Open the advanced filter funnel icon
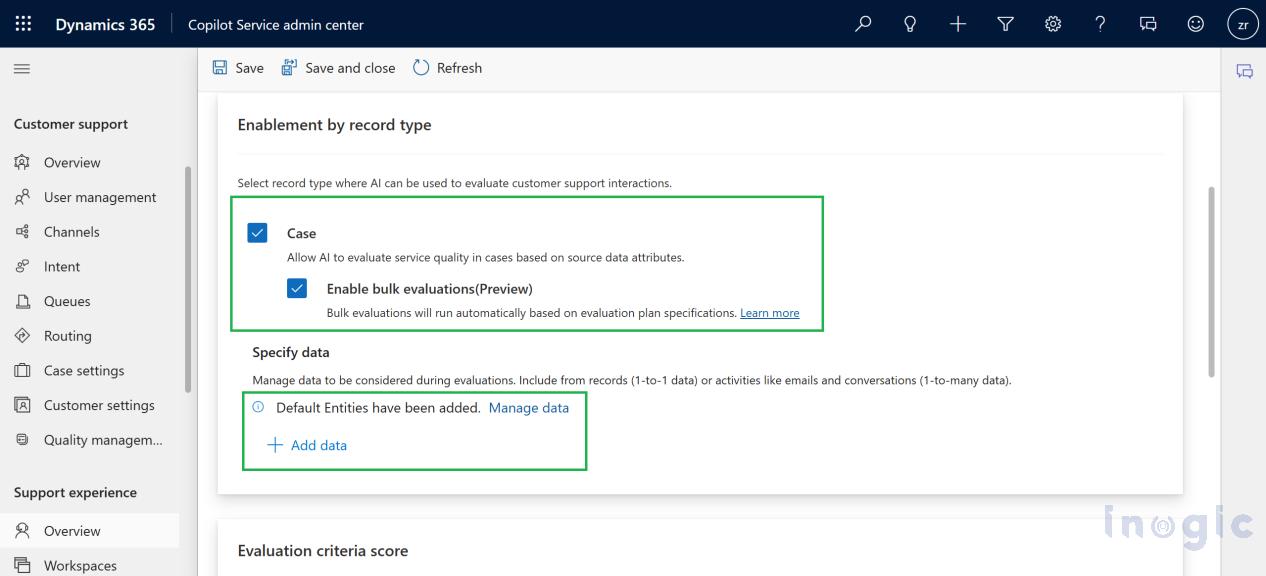The height and width of the screenshot is (576, 1266). [x=1005, y=24]
